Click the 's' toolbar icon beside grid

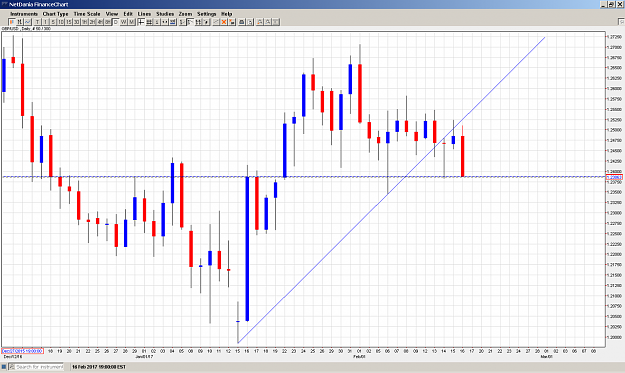157,22
